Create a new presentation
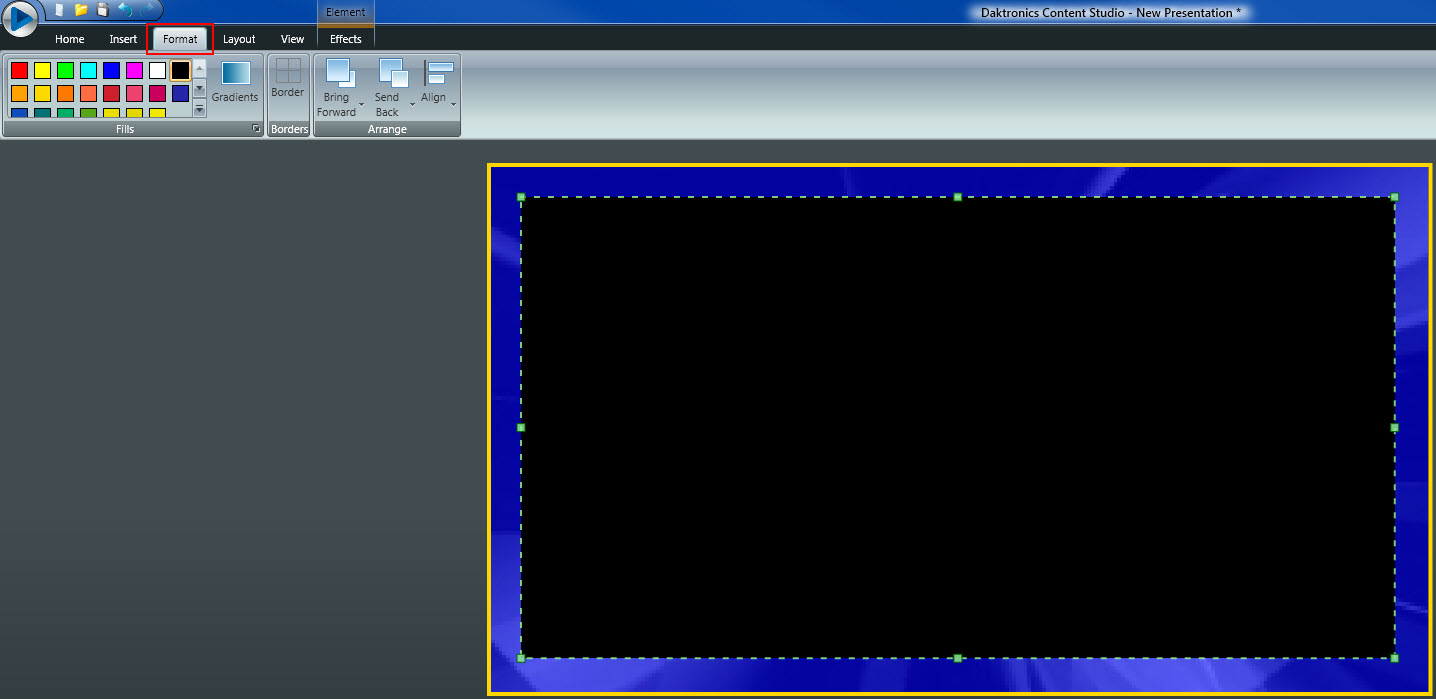The height and width of the screenshot is (699, 1436). click(57, 11)
